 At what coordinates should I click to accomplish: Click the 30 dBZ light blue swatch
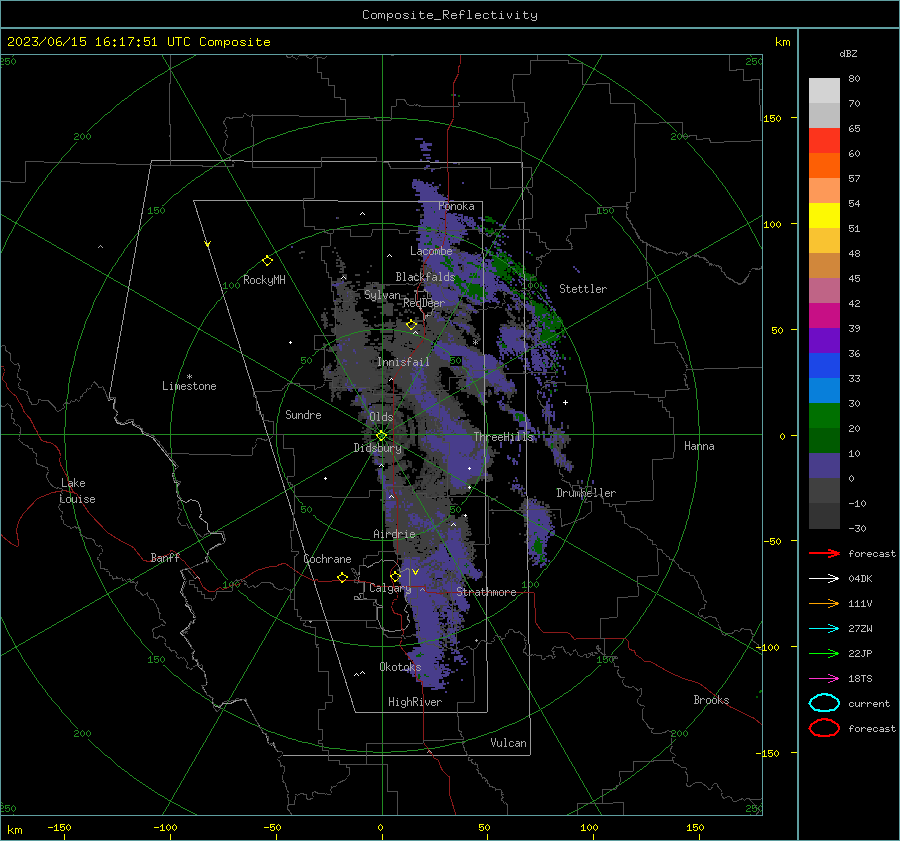824,390
